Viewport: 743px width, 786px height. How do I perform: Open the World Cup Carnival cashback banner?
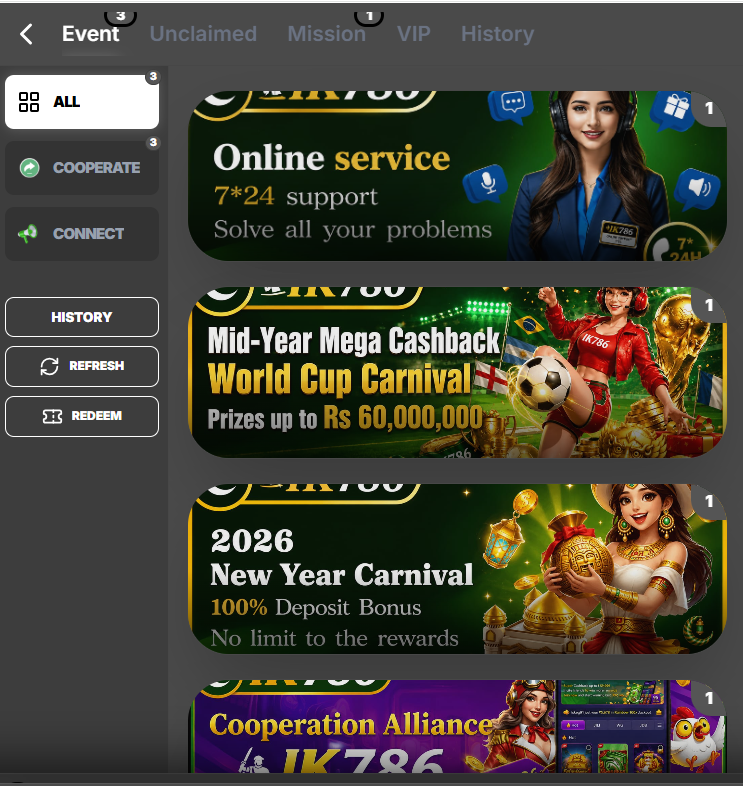[x=457, y=372]
